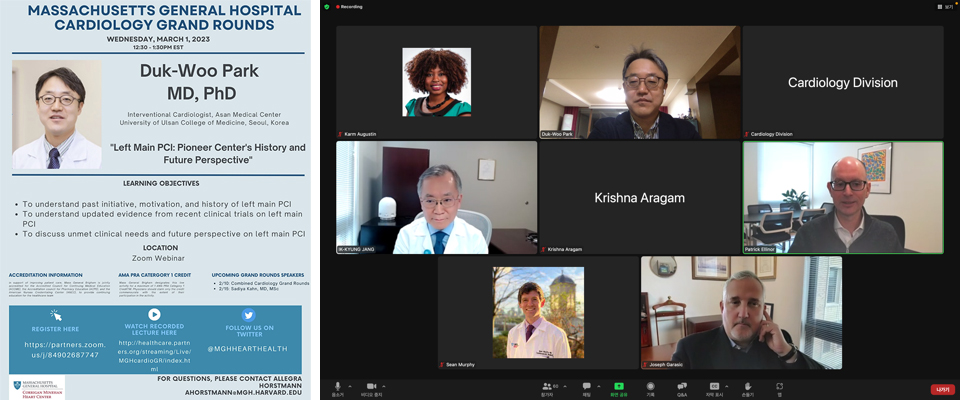This screenshot has width=960, height=400.
Task: Click the AMA PRA Category 1 Credit heading
Action: point(154,275)
